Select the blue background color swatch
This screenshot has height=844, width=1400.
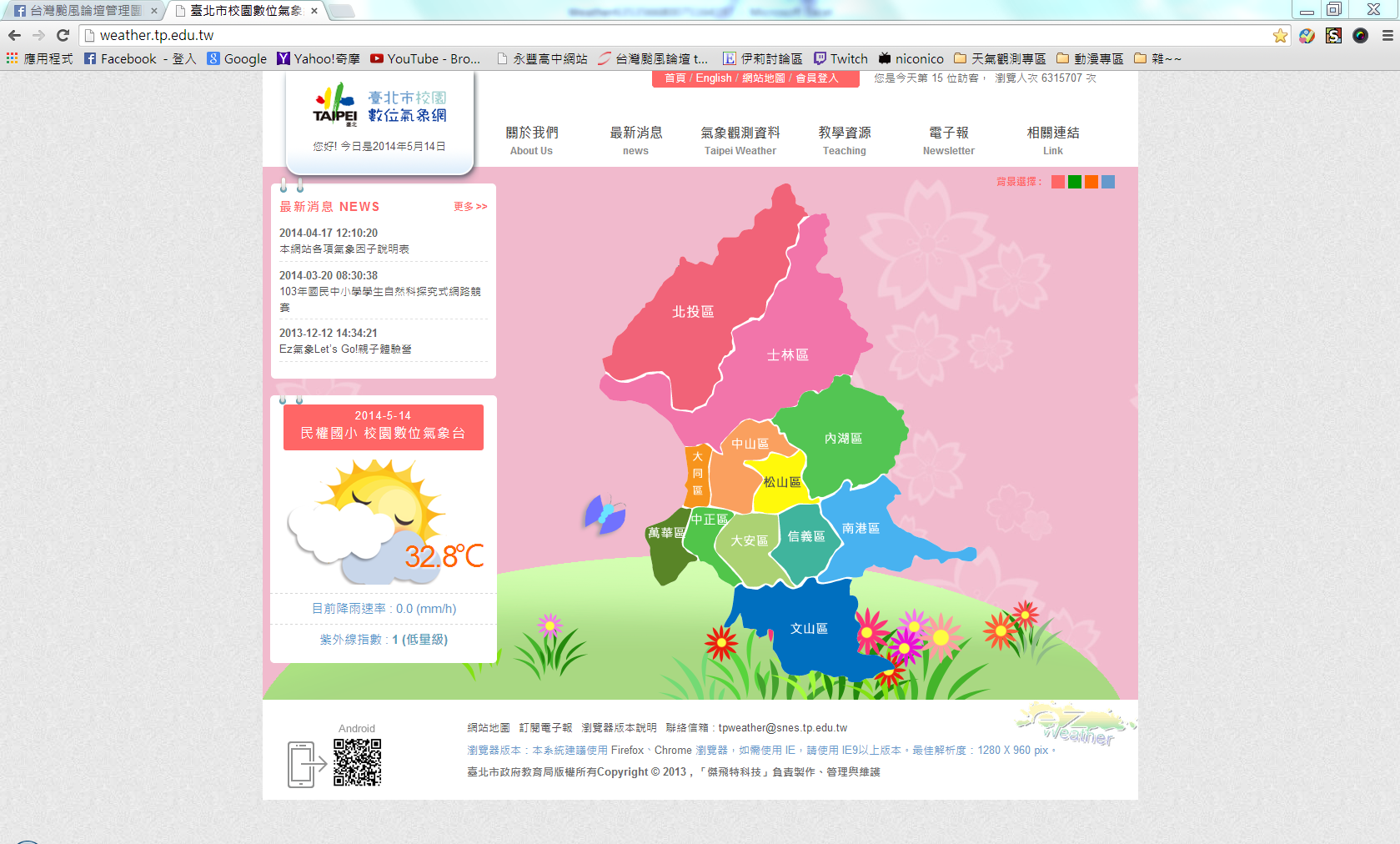(1108, 182)
